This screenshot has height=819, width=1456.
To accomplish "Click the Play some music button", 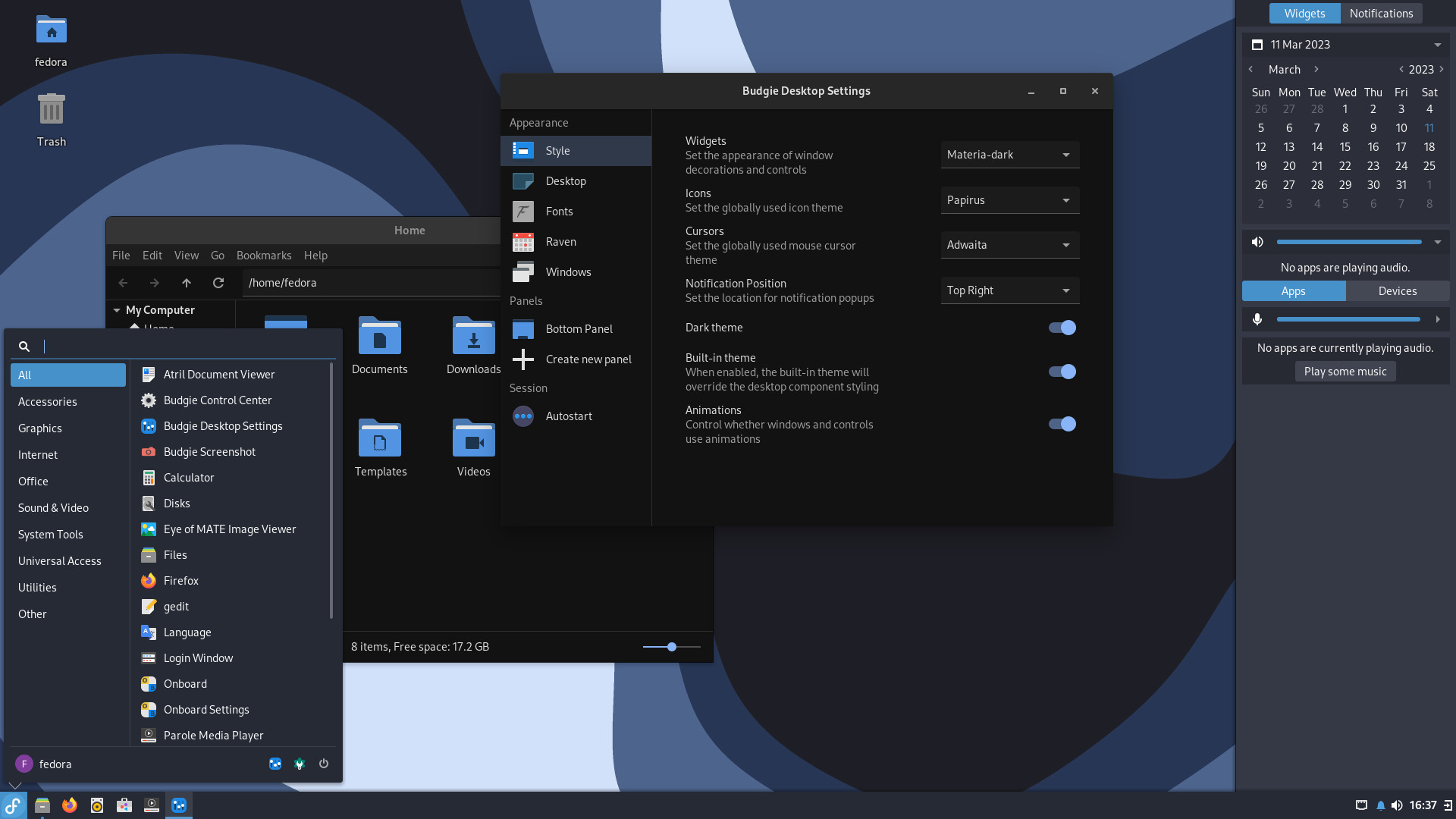I will (x=1345, y=371).
